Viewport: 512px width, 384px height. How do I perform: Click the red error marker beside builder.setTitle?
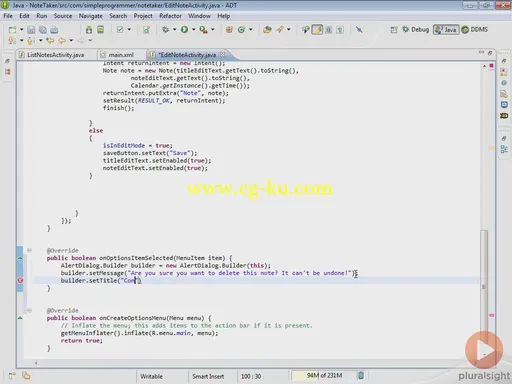click(20, 280)
